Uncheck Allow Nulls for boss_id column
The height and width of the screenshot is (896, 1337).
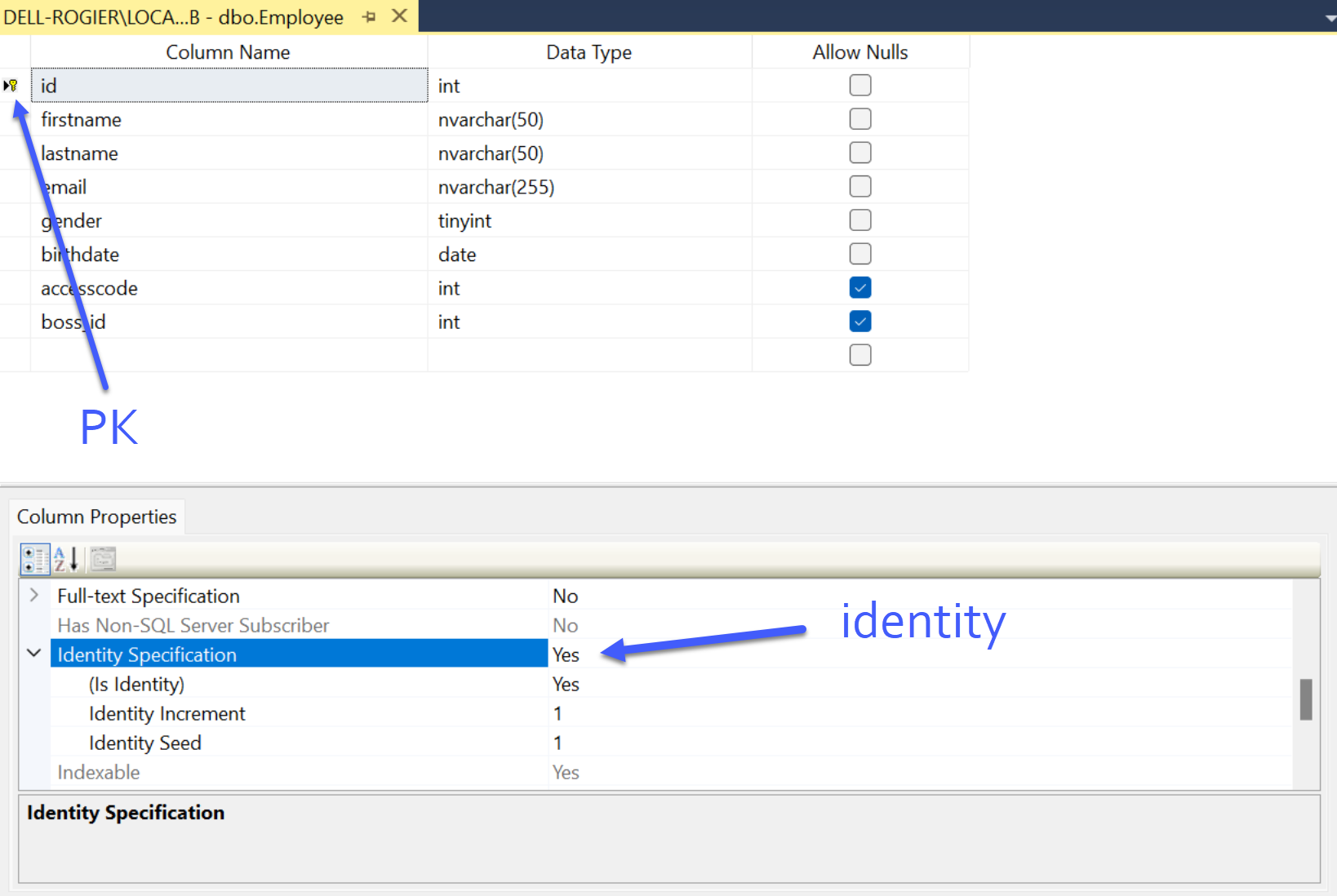[859, 322]
